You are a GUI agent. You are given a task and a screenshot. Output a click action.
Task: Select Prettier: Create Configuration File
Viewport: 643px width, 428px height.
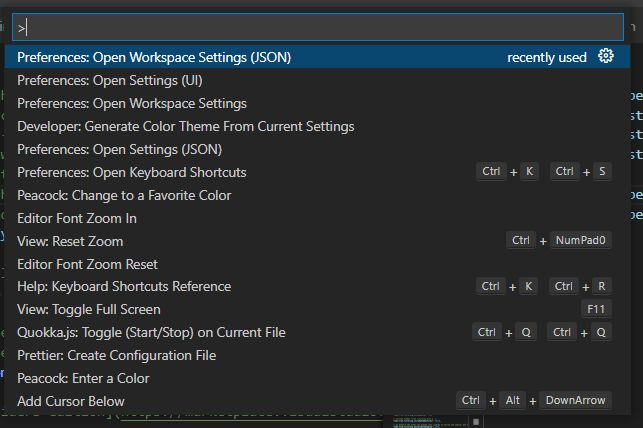click(317, 355)
